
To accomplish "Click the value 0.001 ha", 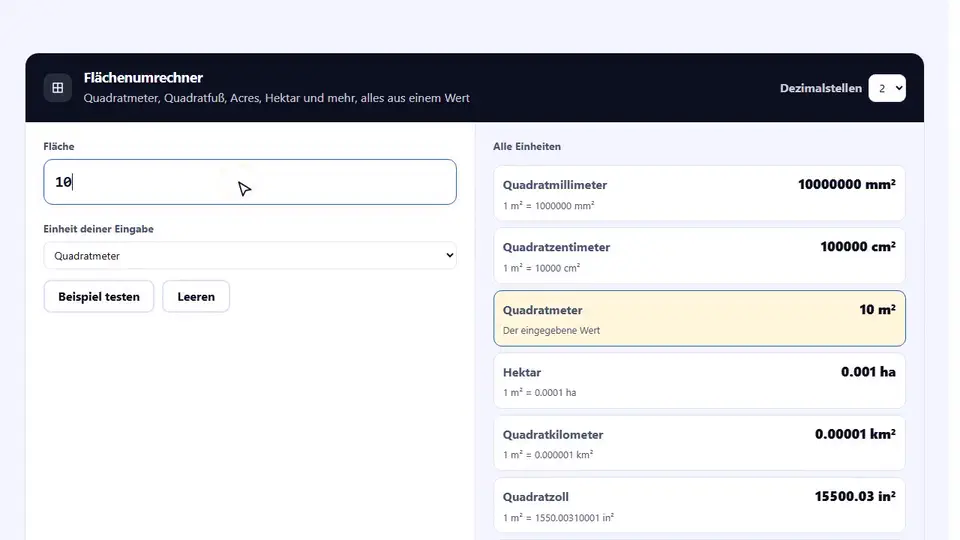I will (868, 372).
